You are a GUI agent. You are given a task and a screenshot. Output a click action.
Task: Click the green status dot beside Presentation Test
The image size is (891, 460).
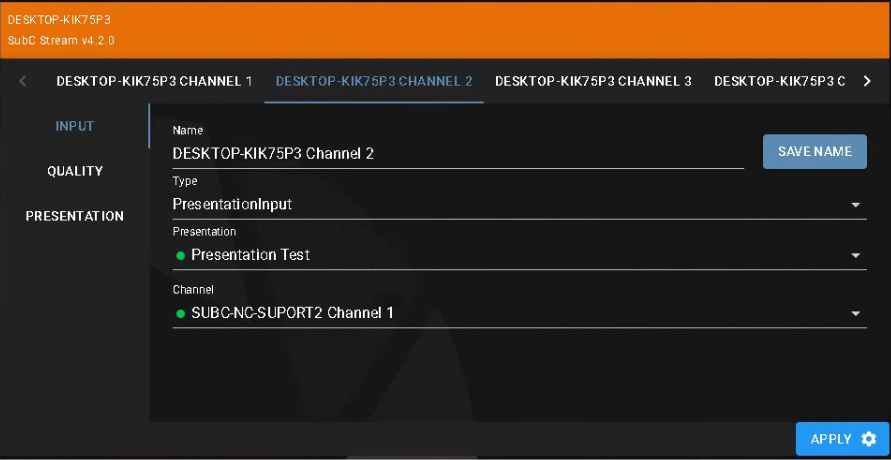click(x=180, y=255)
